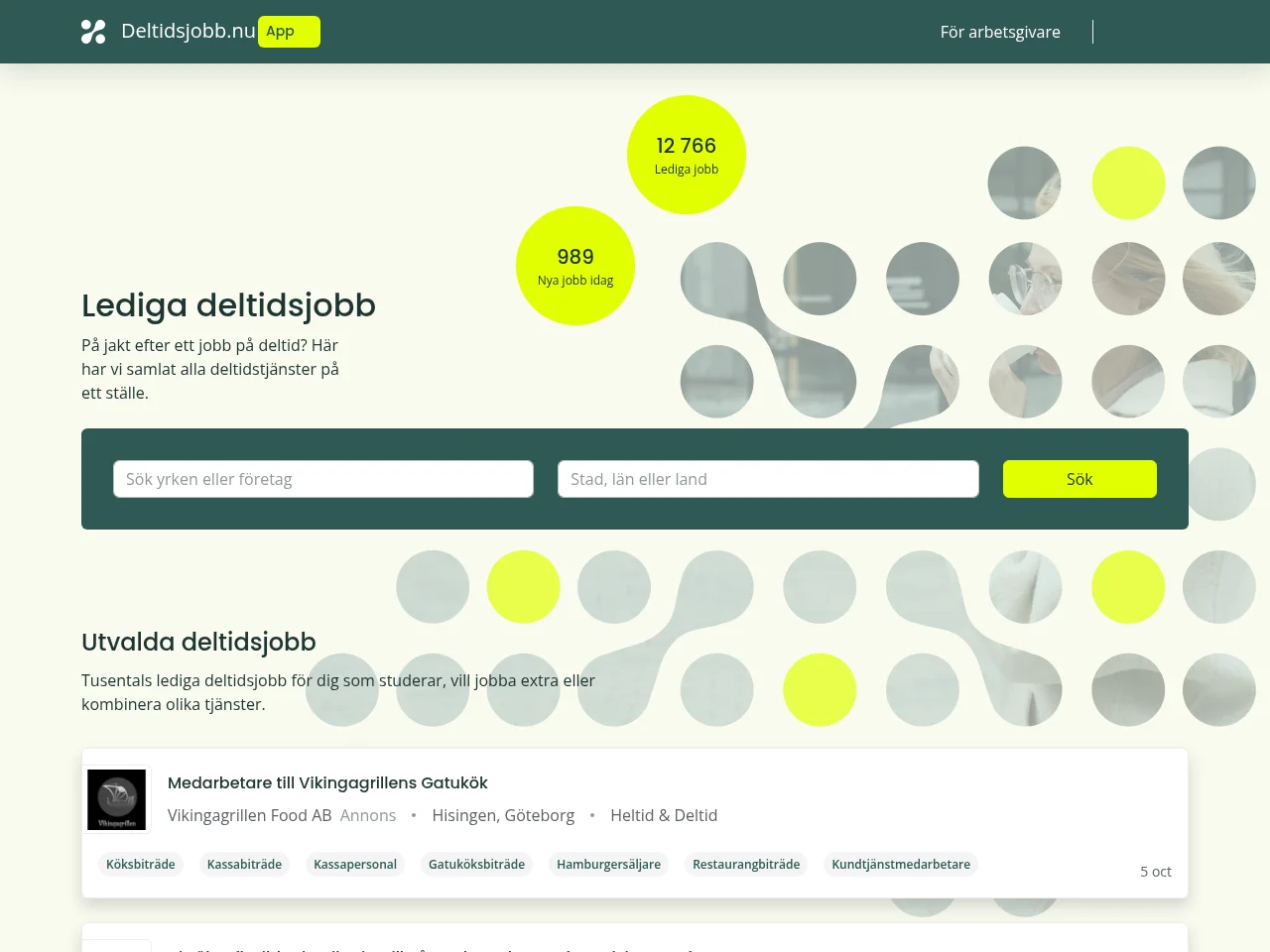
Task: Select the Gatuköksbiträde tag
Action: click(476, 865)
